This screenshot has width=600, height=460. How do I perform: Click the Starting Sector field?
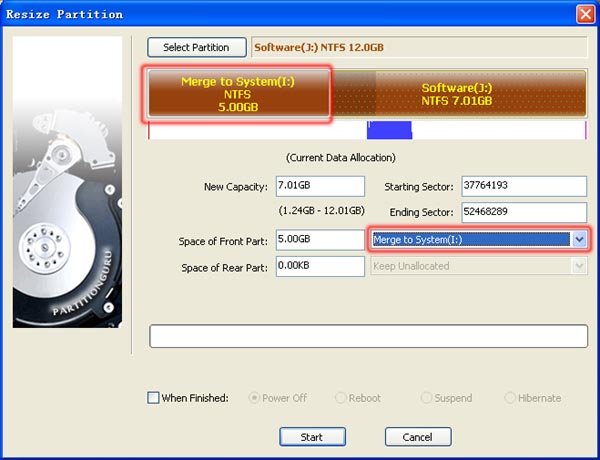[524, 186]
